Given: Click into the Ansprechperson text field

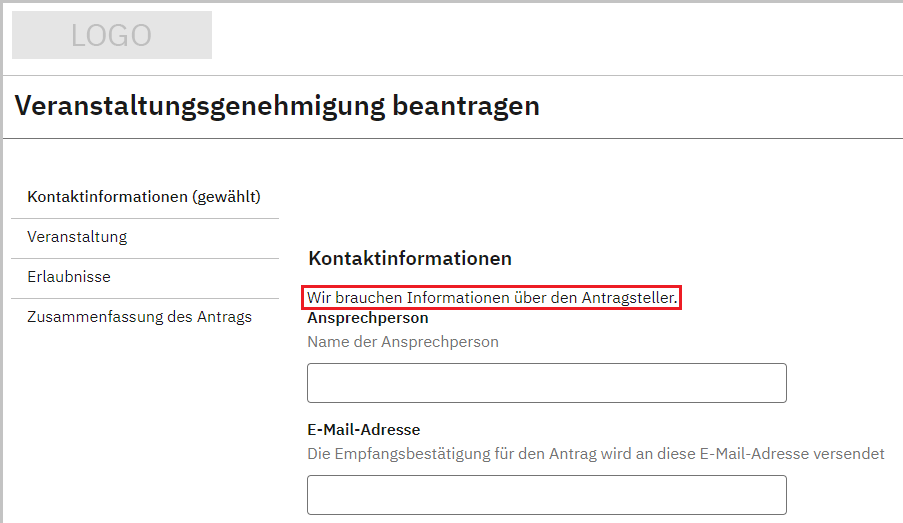Looking at the screenshot, I should pyautogui.click(x=546, y=383).
